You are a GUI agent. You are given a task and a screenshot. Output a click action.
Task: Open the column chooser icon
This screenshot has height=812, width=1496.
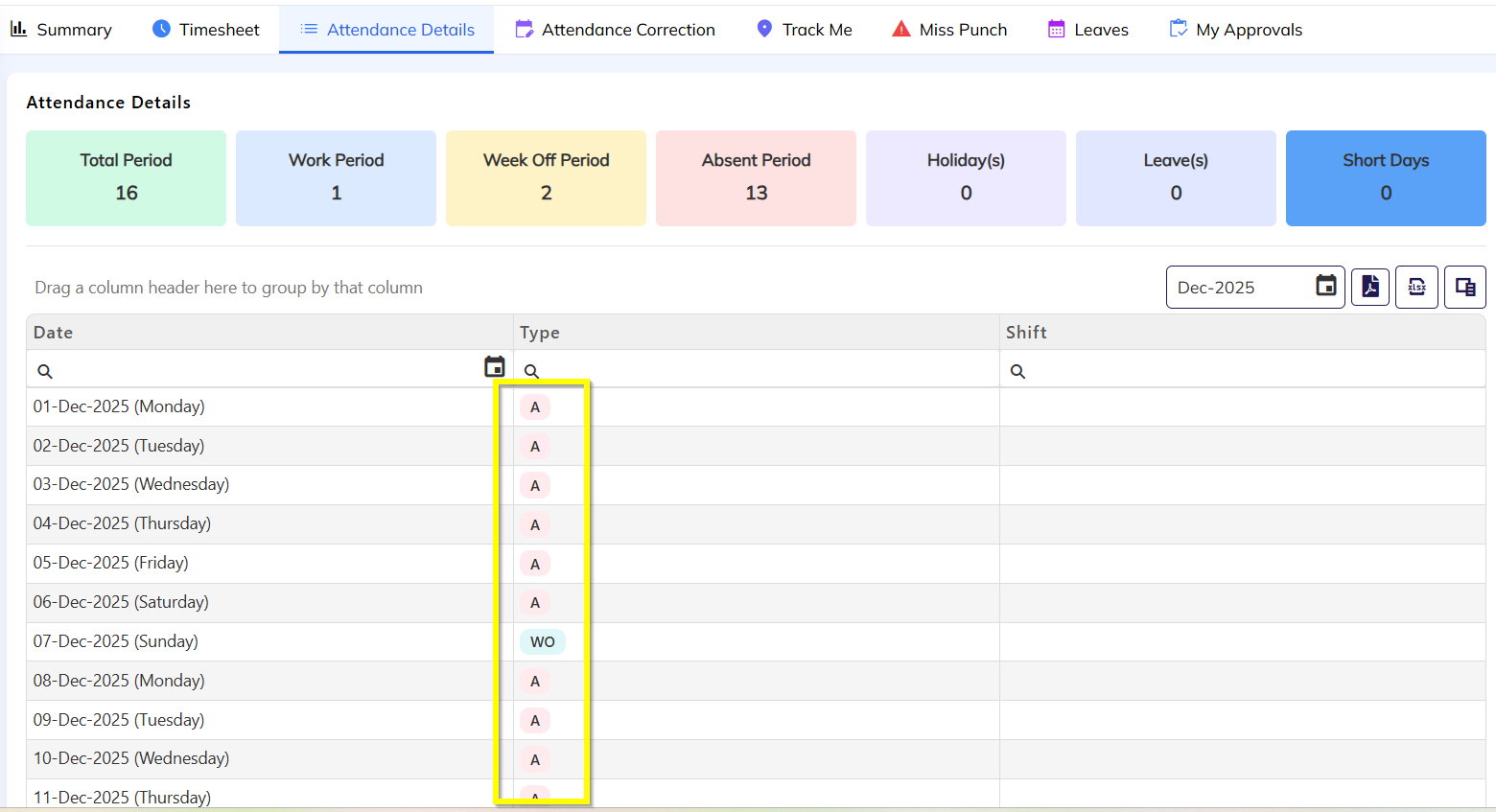click(1464, 287)
